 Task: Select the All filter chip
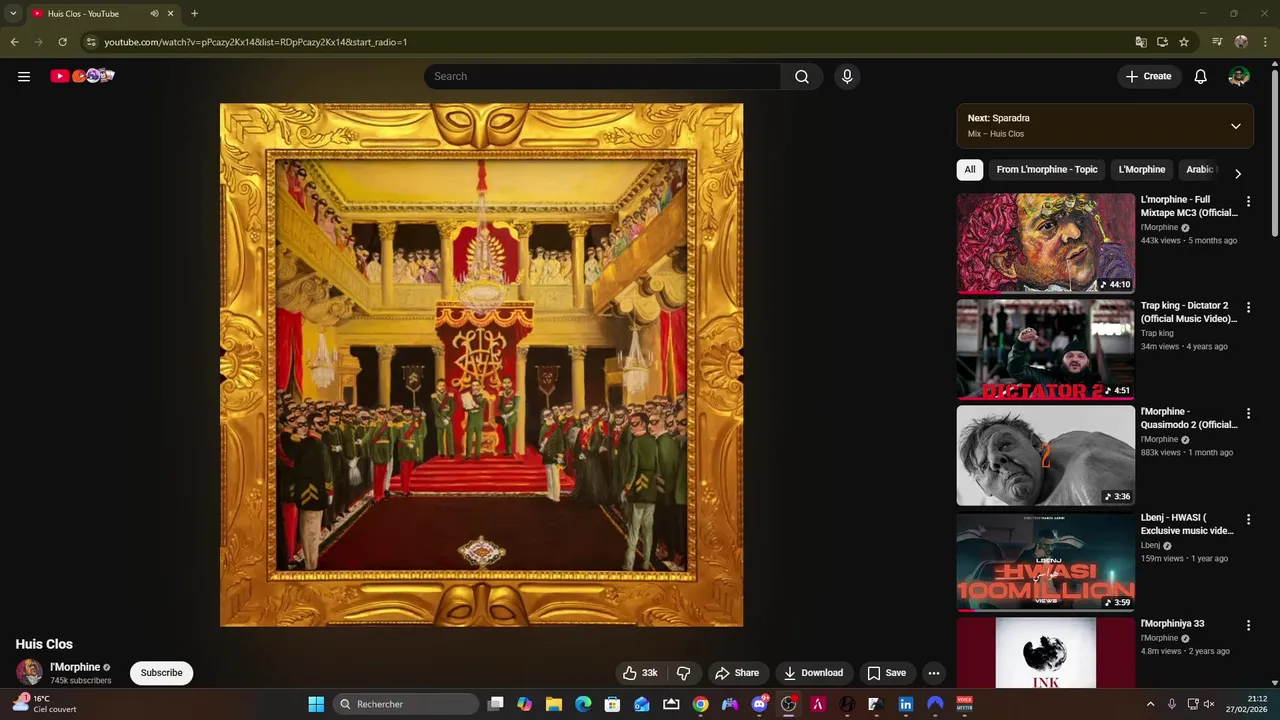970,170
